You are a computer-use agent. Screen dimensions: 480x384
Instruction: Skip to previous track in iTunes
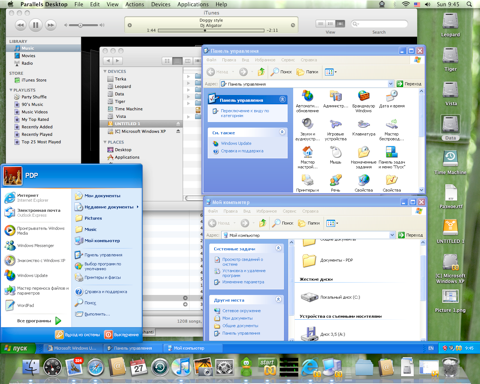[21, 25]
